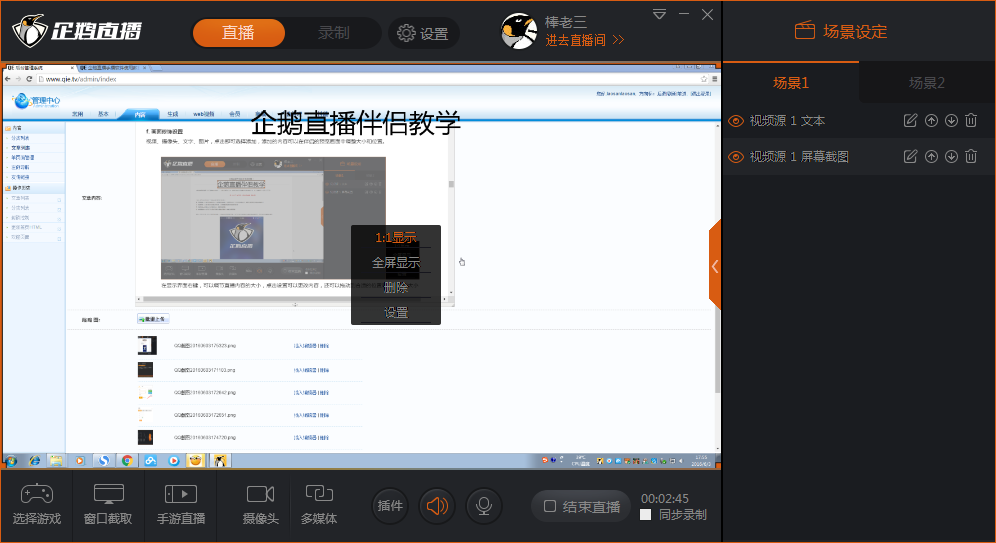Switch to the 录制 recording tab
The height and width of the screenshot is (543, 996).
(333, 33)
